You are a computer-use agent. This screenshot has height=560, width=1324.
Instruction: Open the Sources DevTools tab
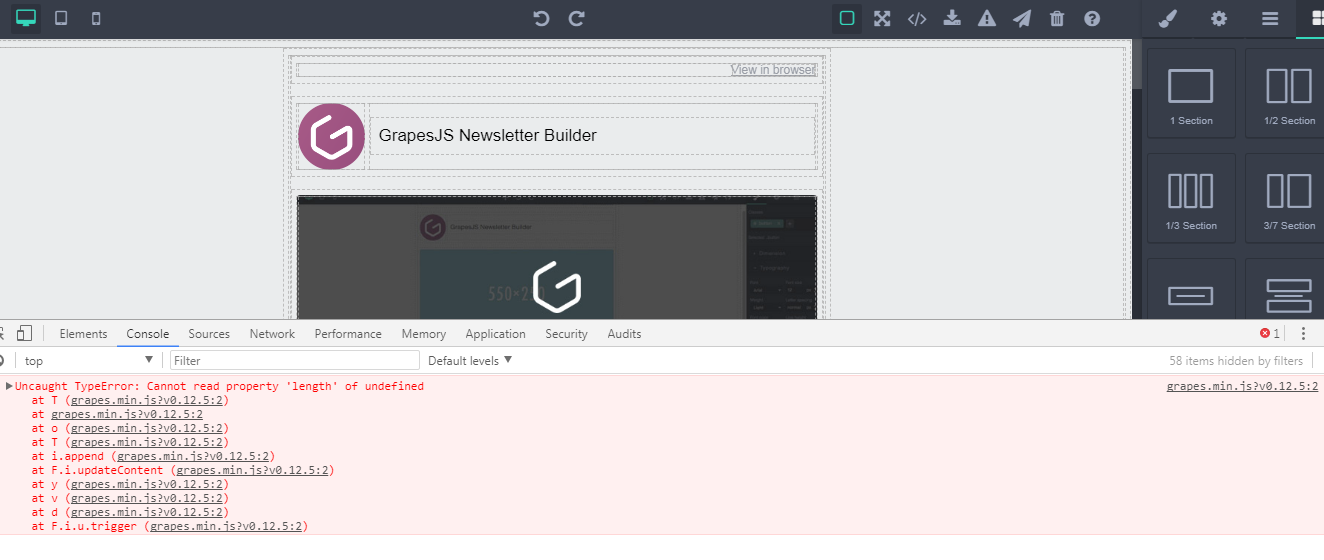pos(209,334)
